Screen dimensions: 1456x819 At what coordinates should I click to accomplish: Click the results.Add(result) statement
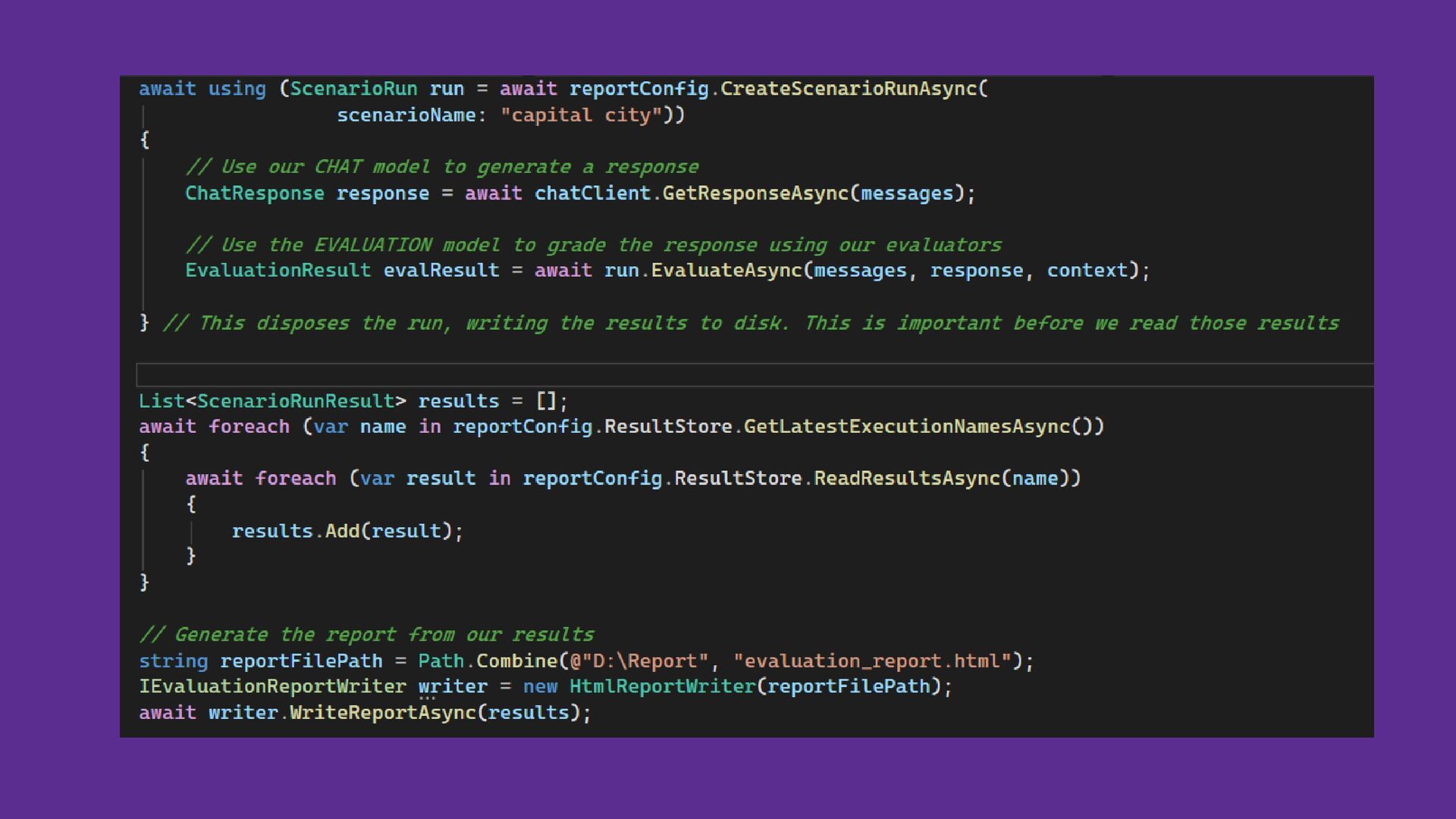pyautogui.click(x=347, y=531)
